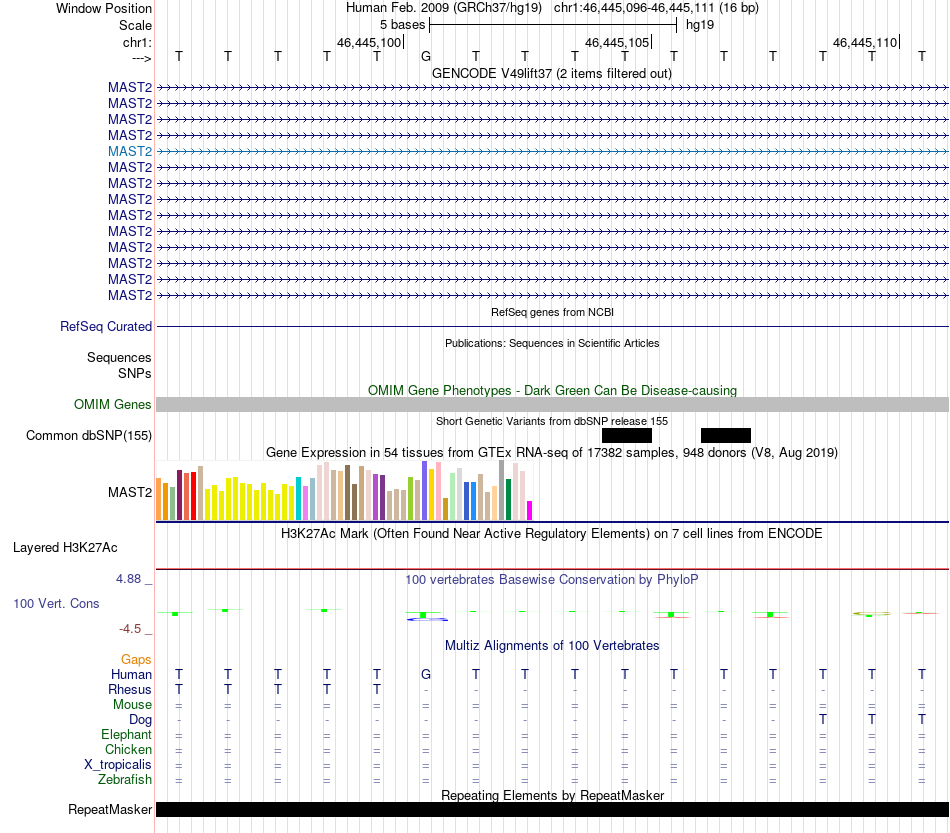The width and height of the screenshot is (950, 833).
Task: Click the left black dbSNP variant block
Action: 626,436
